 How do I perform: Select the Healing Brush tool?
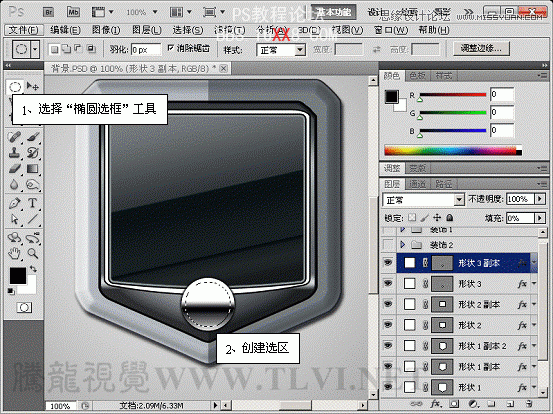click(x=14, y=137)
